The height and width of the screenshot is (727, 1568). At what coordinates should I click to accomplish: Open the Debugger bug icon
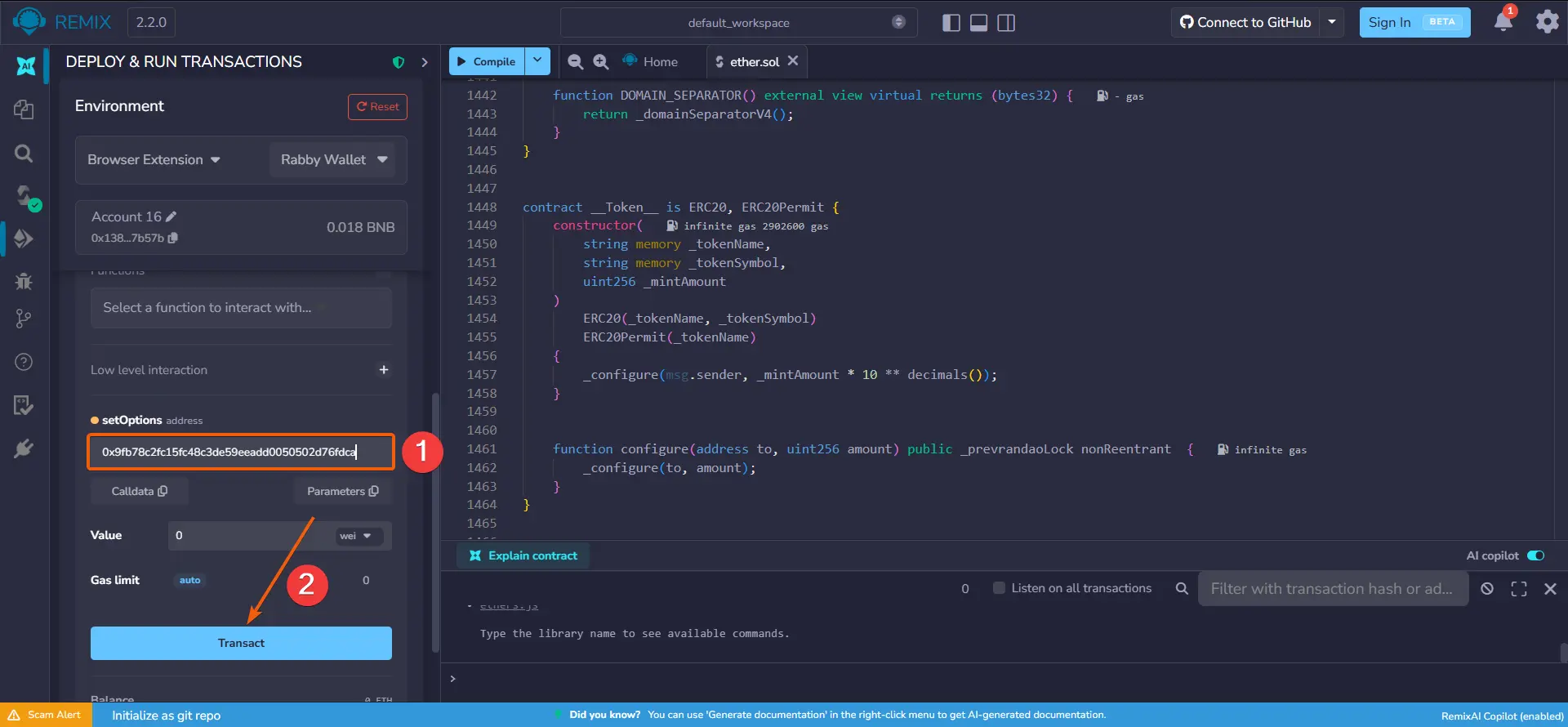click(x=24, y=282)
